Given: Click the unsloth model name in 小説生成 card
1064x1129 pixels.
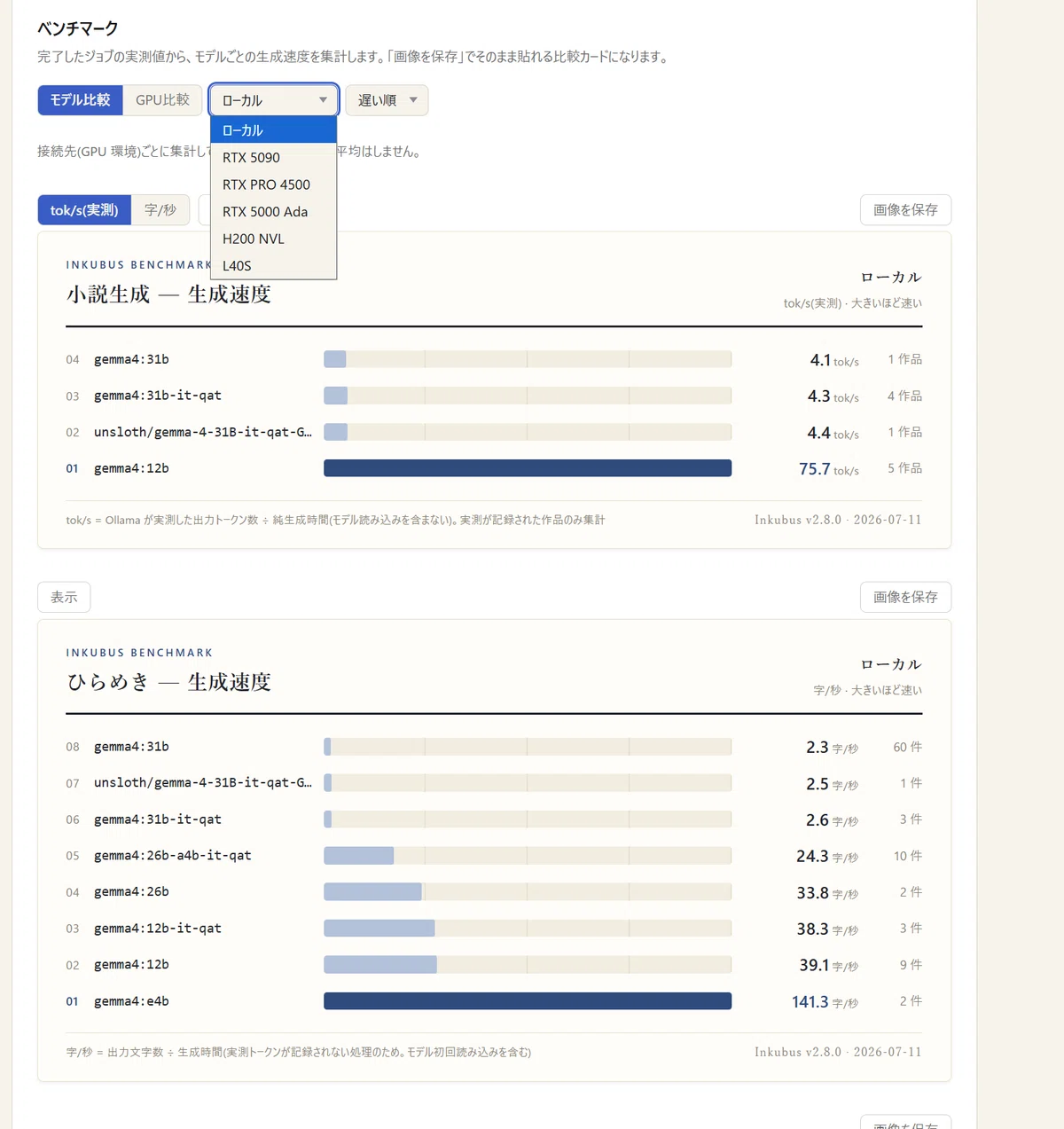Looking at the screenshot, I should click(203, 432).
